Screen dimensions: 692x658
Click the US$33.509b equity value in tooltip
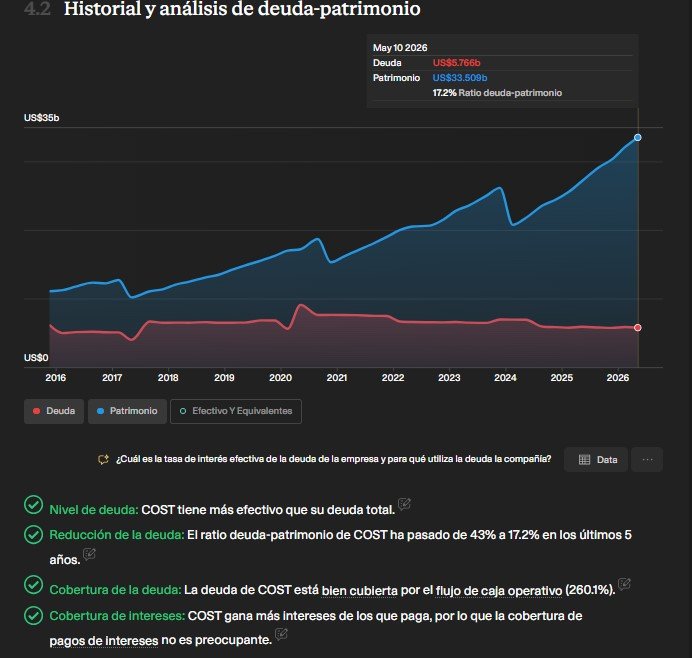(460, 78)
